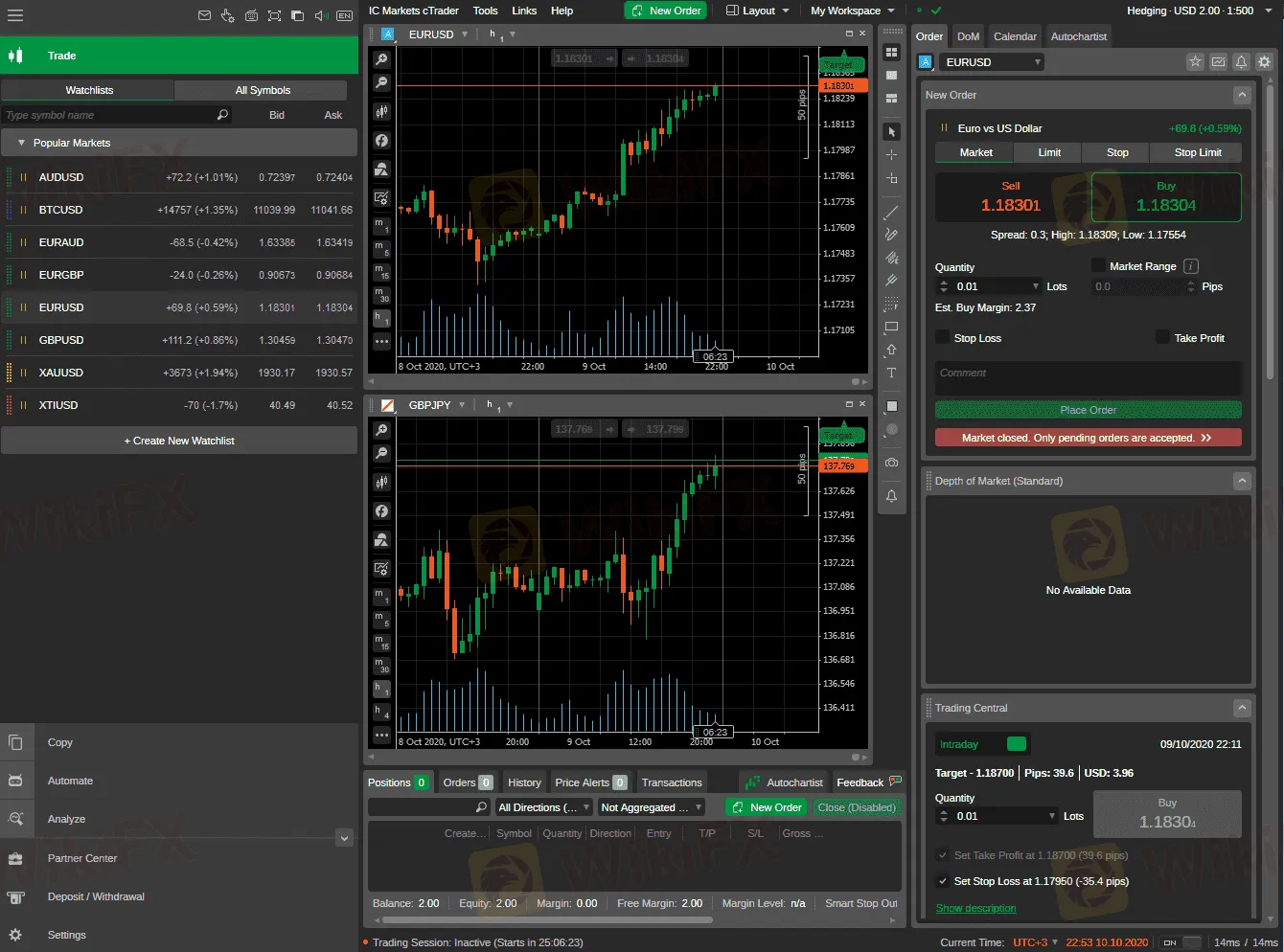Click the price alert bell in drawing toolbar

(891, 496)
